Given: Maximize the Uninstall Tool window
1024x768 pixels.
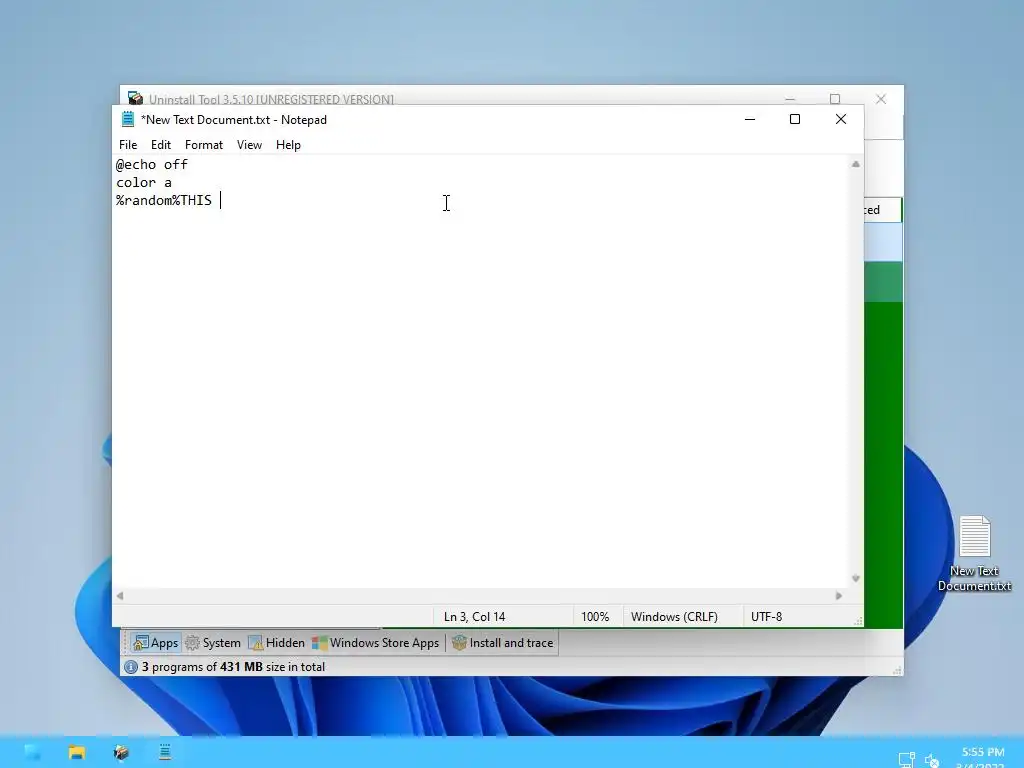Looking at the screenshot, I should point(835,99).
